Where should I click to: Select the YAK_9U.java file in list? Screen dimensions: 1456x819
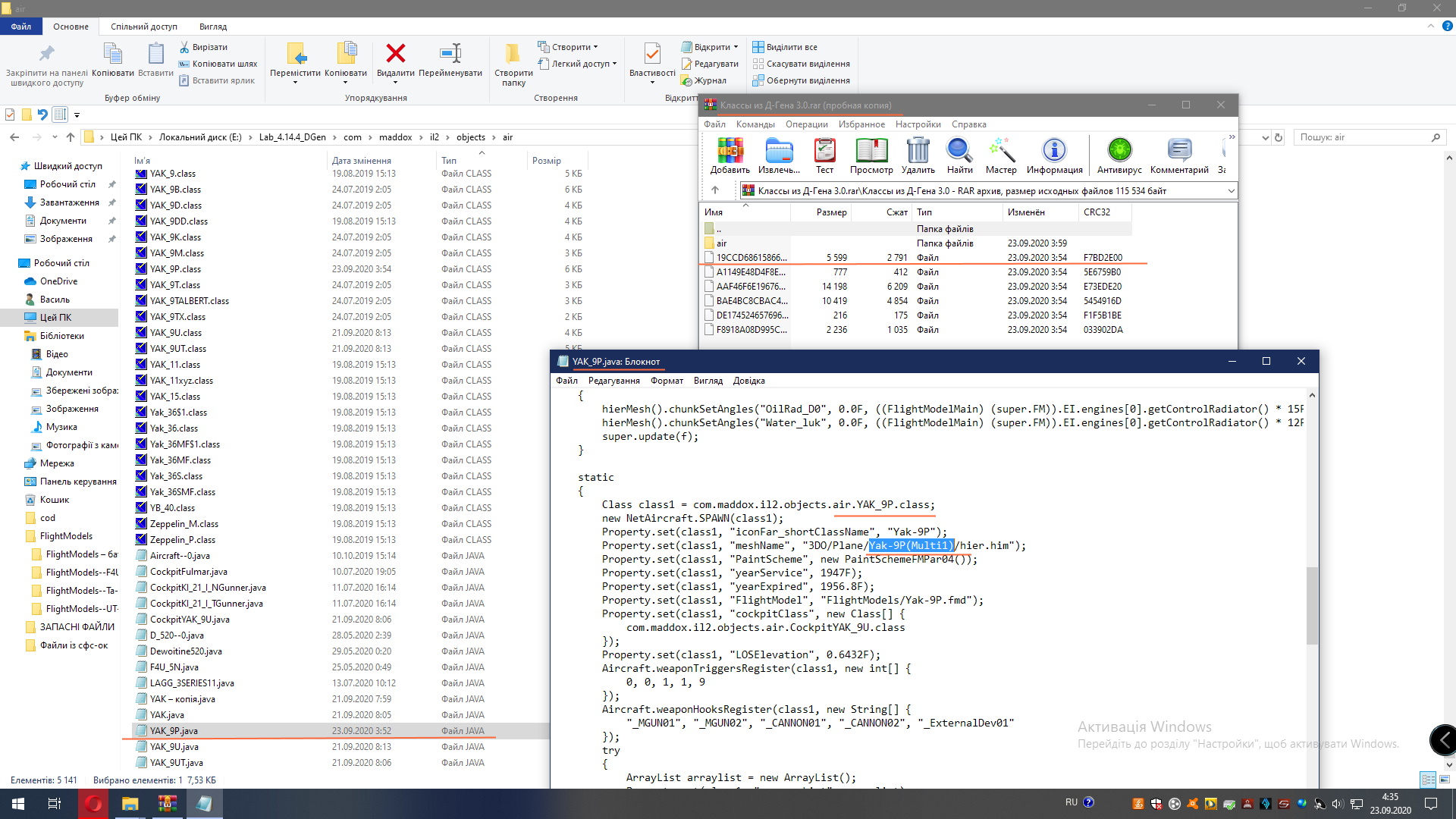tap(174, 747)
